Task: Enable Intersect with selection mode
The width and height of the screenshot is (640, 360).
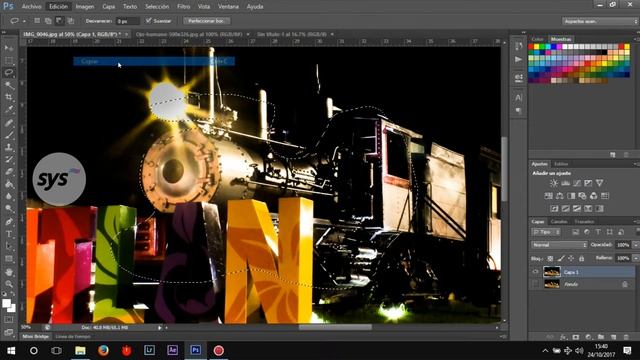Action: [x=71, y=20]
